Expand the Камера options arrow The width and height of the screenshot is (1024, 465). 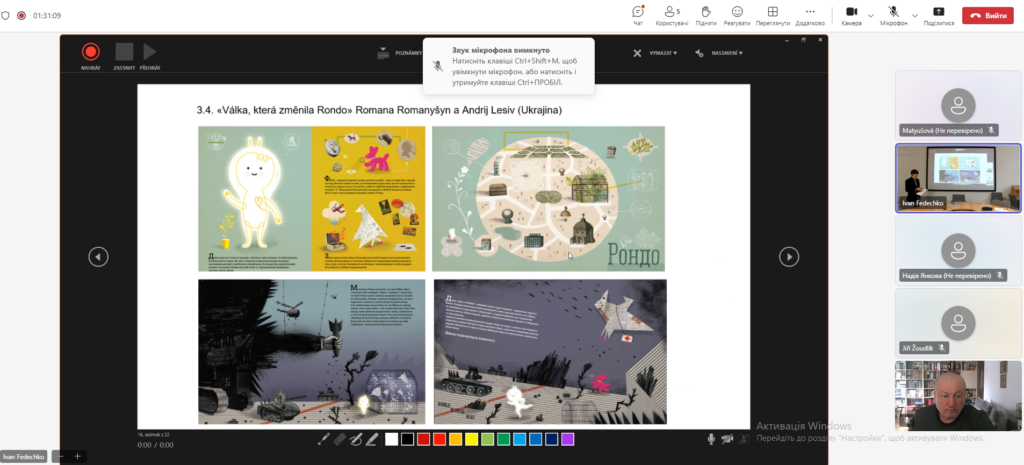point(871,15)
